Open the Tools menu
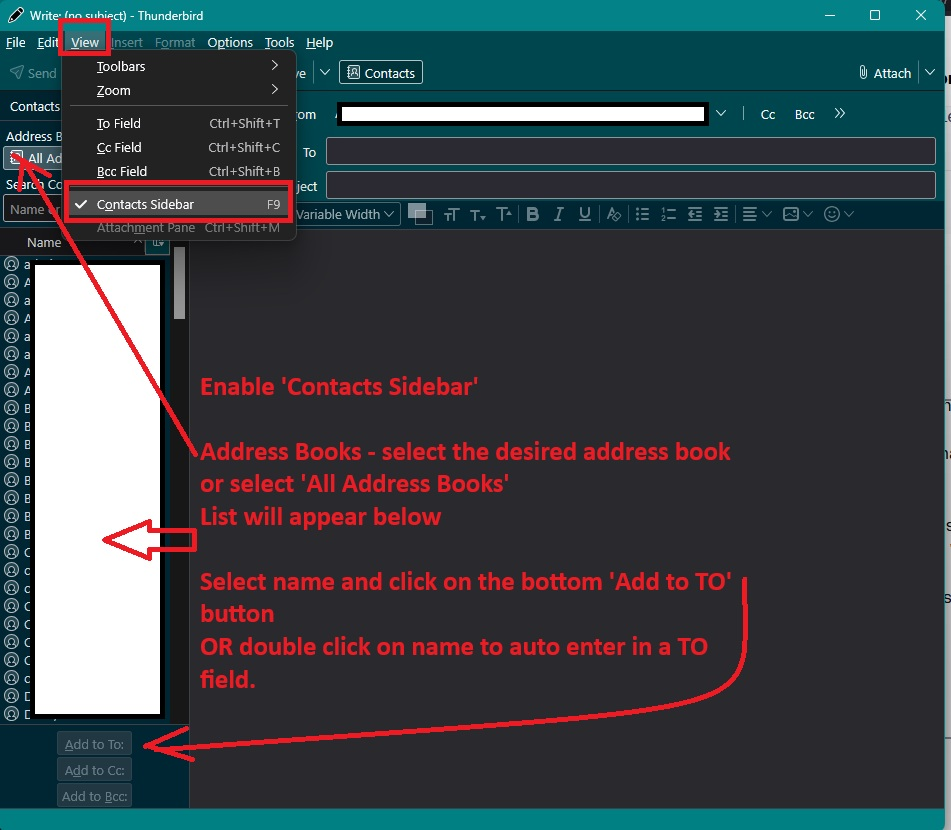 (x=279, y=42)
